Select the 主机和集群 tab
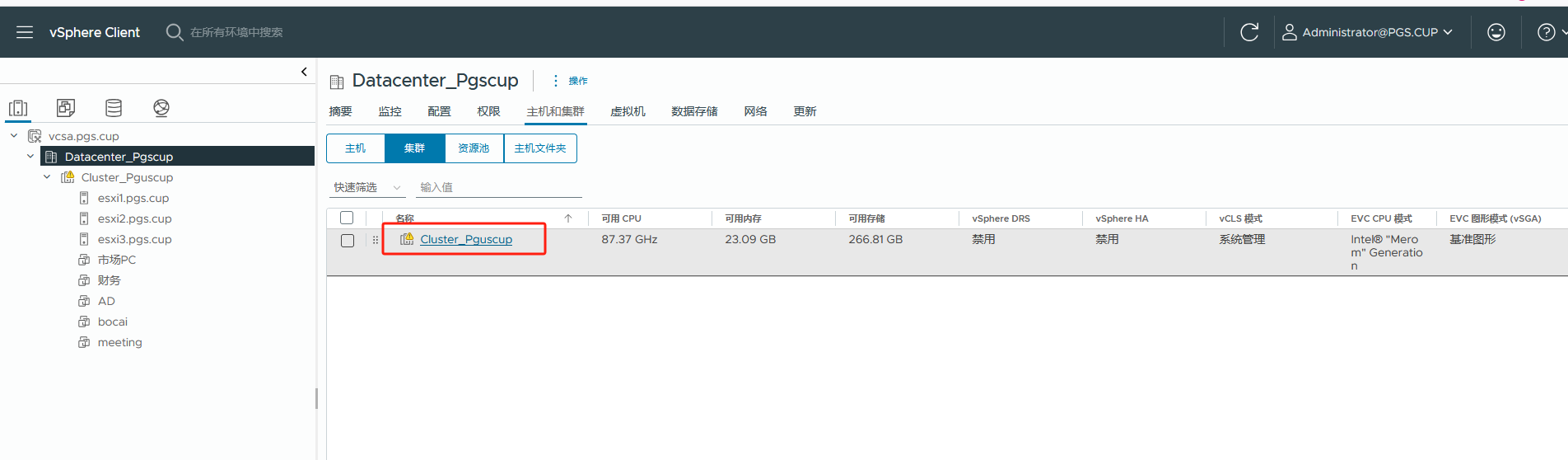Viewport: 1568px width, 460px height. (556, 111)
